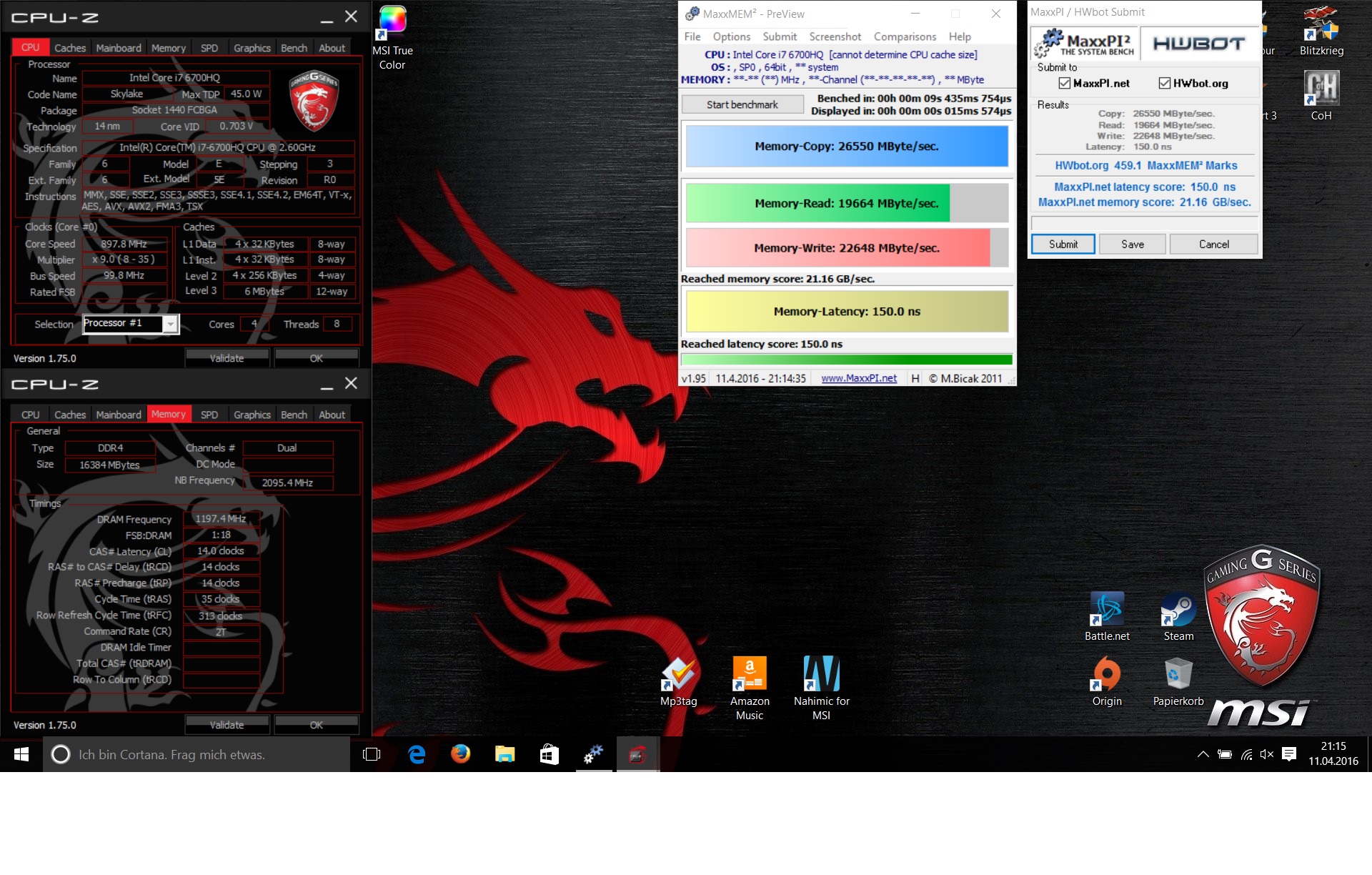Image resolution: width=1372 pixels, height=875 pixels.
Task: Click the Memory-Copy result bar
Action: (x=847, y=146)
